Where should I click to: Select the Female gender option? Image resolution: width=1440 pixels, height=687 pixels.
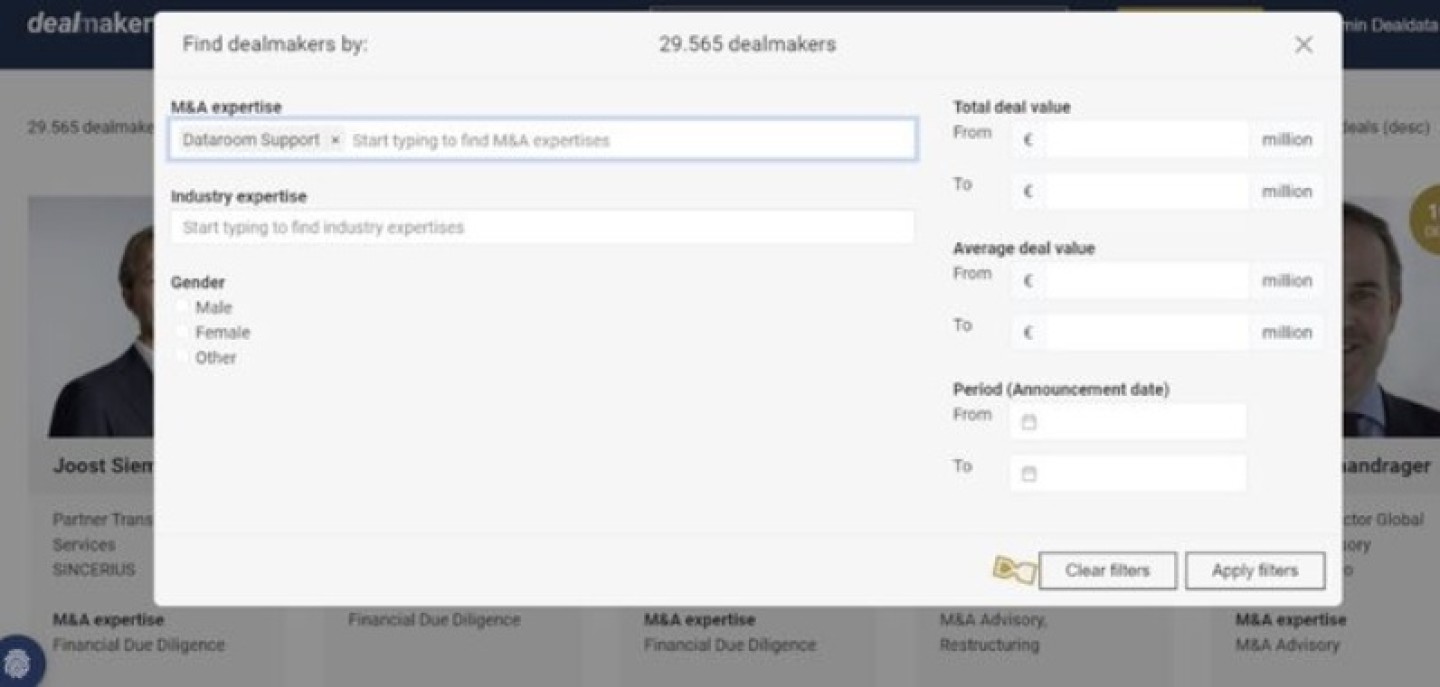[183, 333]
